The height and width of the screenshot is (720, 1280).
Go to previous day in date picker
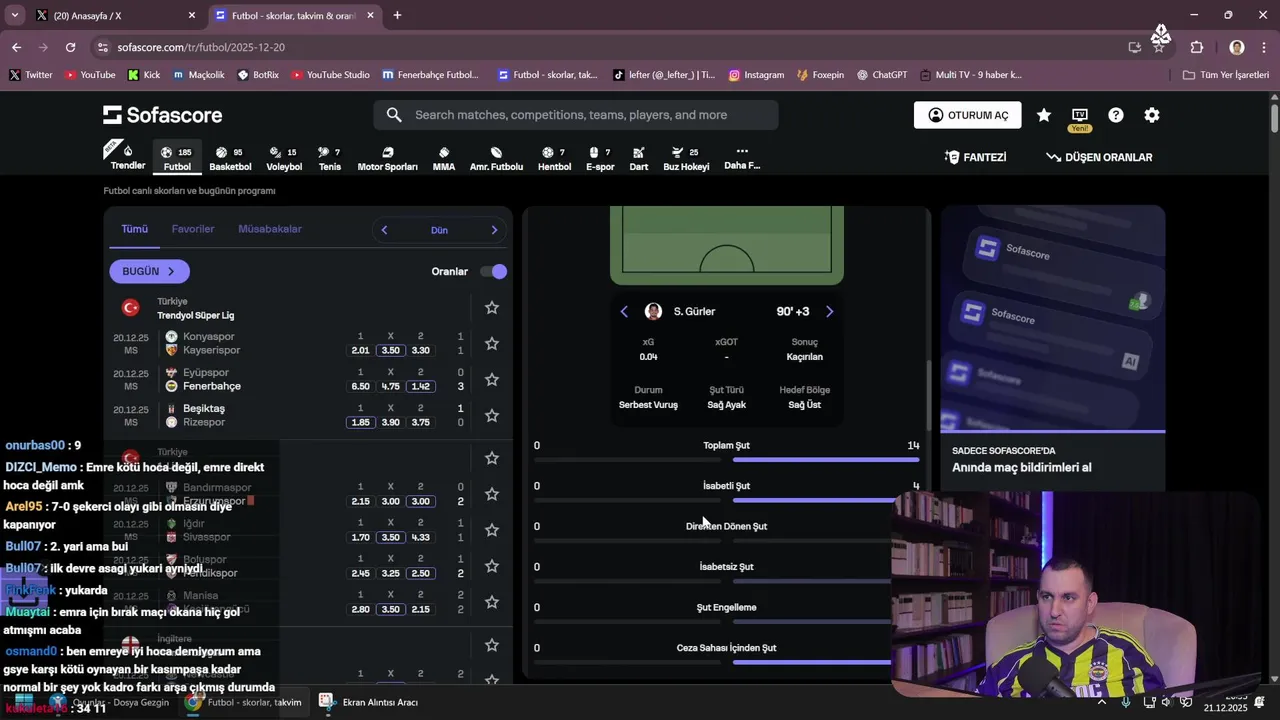pyautogui.click(x=384, y=230)
